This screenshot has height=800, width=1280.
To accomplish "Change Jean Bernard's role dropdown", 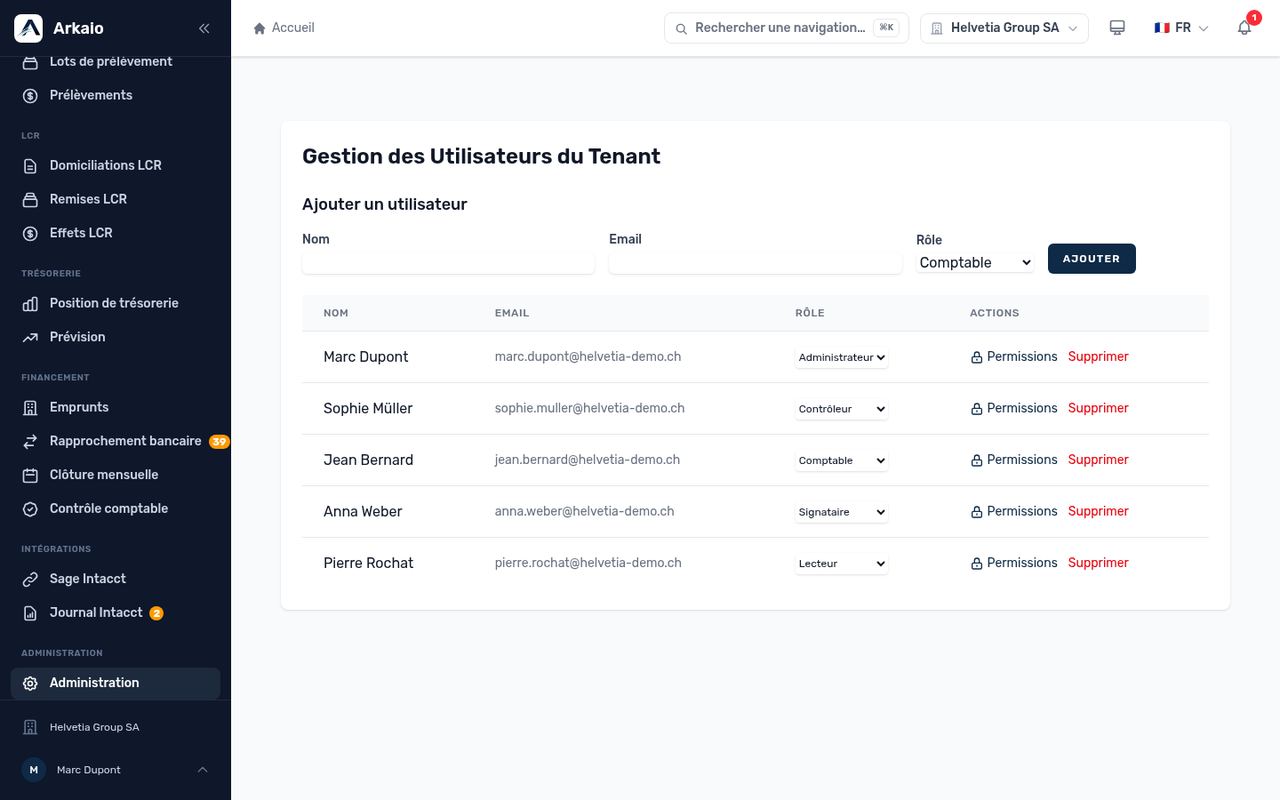I will pos(841,460).
